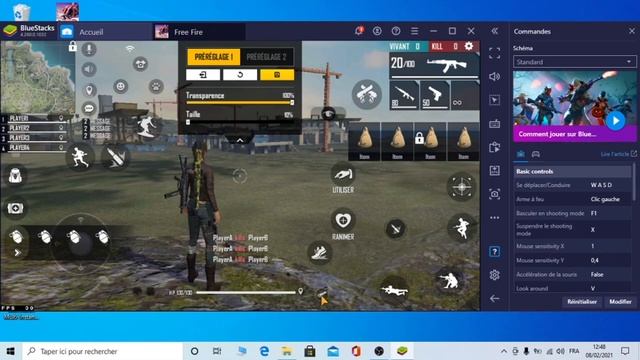Expand grenade list with right chevron
Viewport: 640px width, 360px height.
(17, 253)
